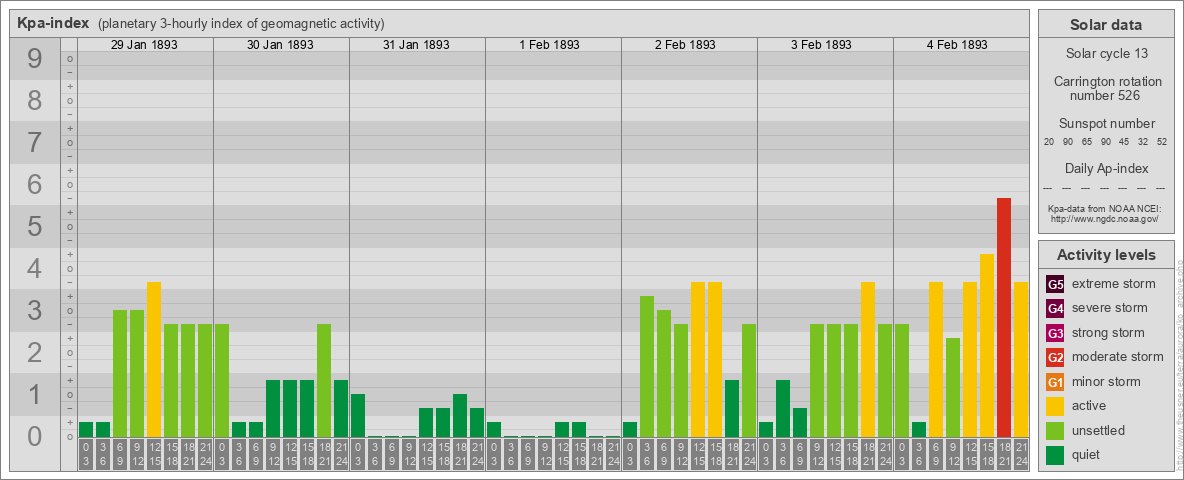This screenshot has width=1184, height=480.
Task: Click the 12-15 hour label under 1 Feb 1893
Action: (x=562, y=454)
